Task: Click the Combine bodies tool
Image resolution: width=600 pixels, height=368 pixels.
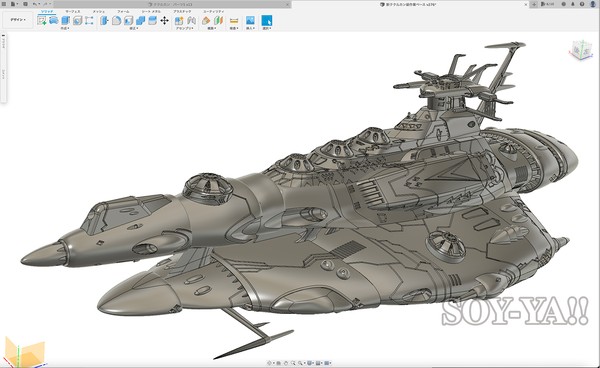Action: tap(140, 20)
